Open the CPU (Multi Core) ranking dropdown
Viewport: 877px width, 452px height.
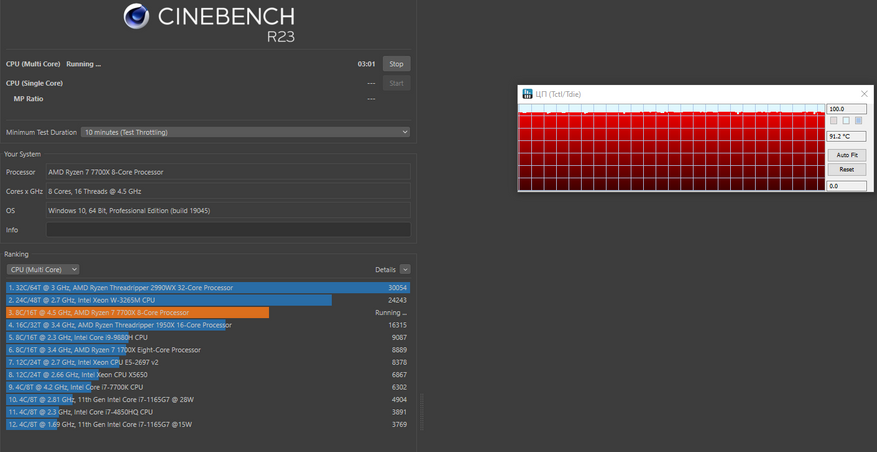tap(43, 270)
